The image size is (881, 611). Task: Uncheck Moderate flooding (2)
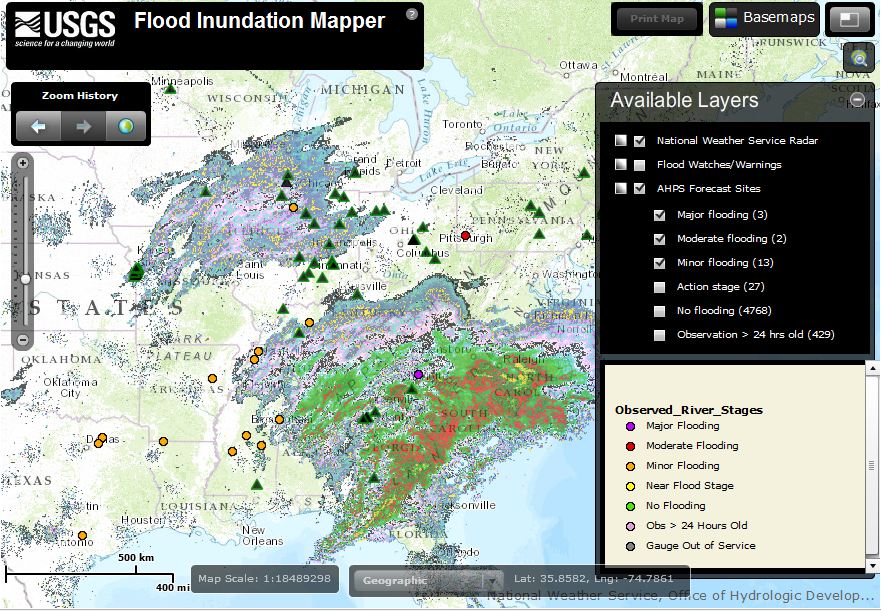tap(660, 239)
